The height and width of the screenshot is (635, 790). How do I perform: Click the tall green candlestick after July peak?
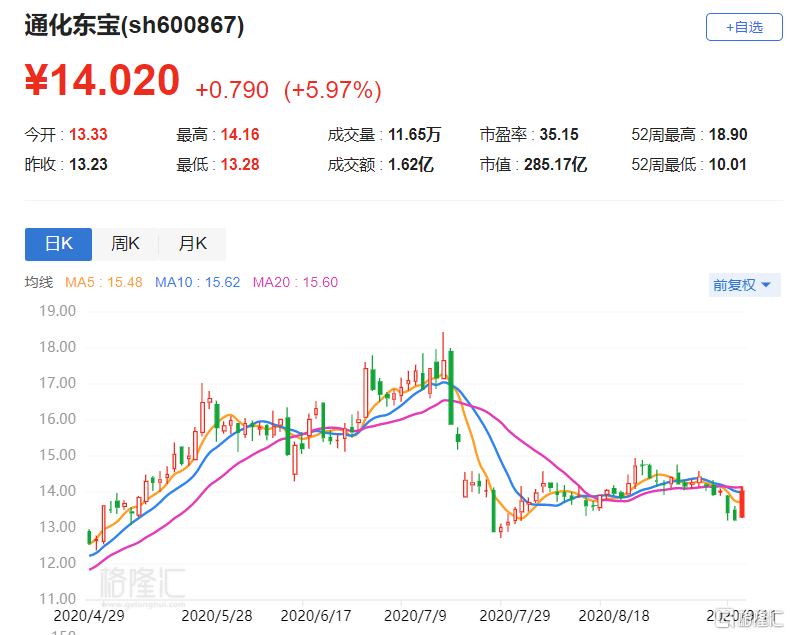(451, 387)
